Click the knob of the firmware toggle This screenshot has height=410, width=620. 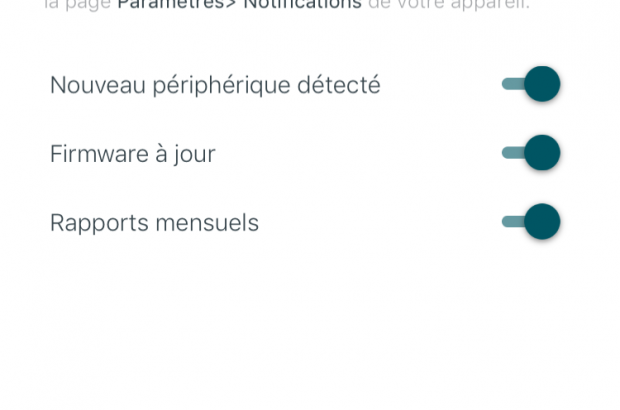pos(542,154)
